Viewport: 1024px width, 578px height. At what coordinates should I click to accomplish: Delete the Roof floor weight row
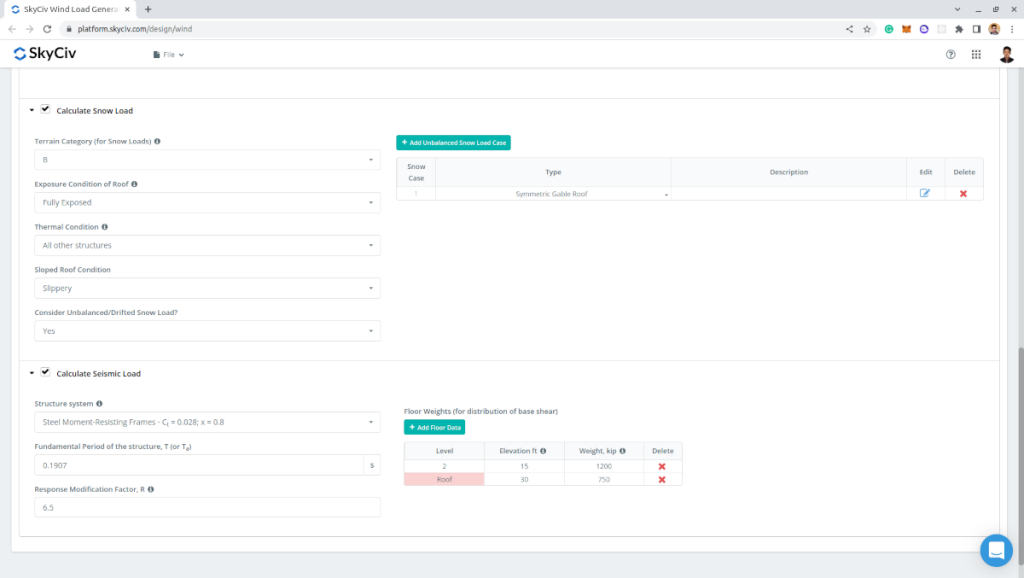[661, 480]
